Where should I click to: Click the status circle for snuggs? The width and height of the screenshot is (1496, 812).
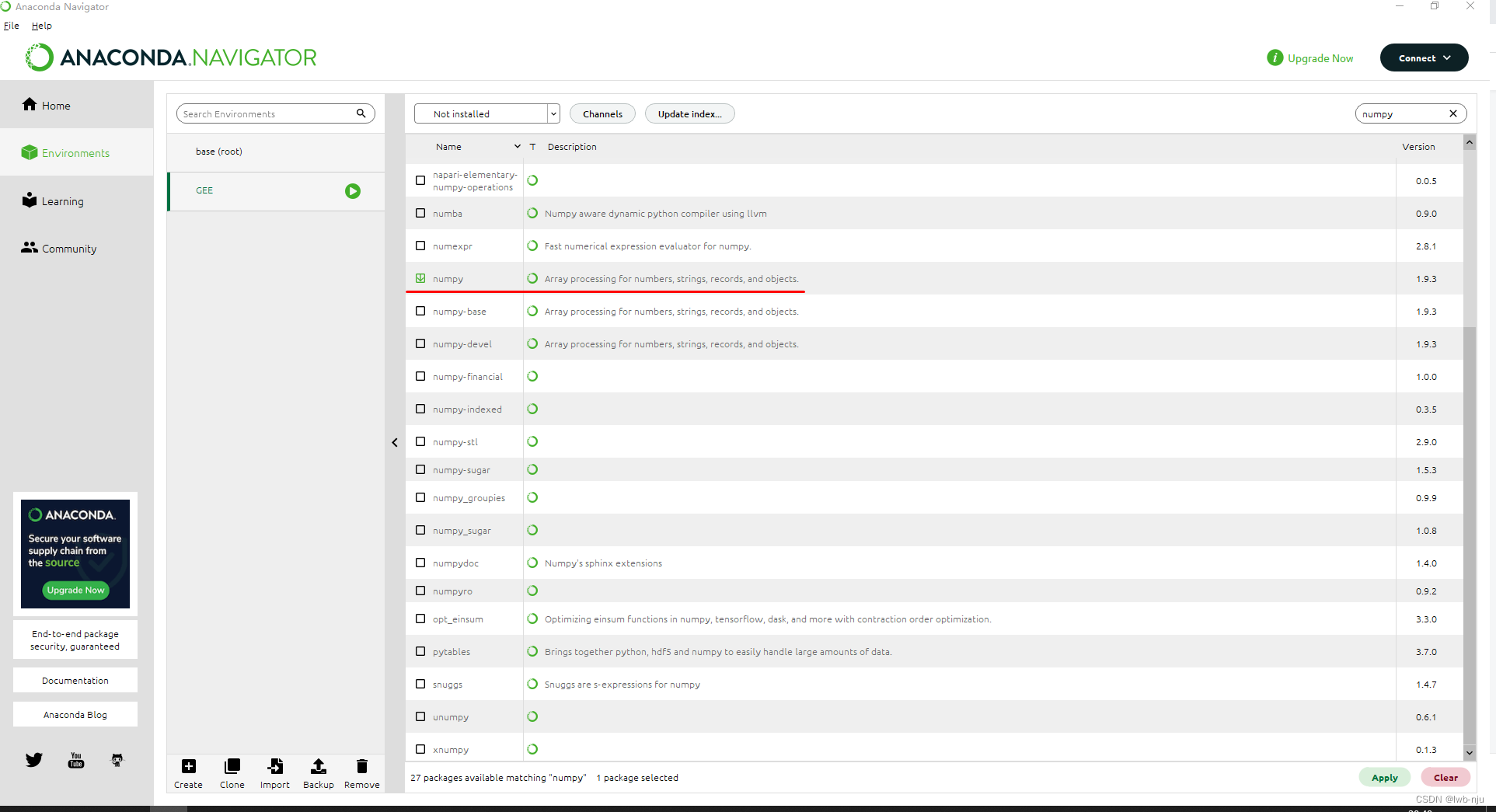pyautogui.click(x=532, y=684)
